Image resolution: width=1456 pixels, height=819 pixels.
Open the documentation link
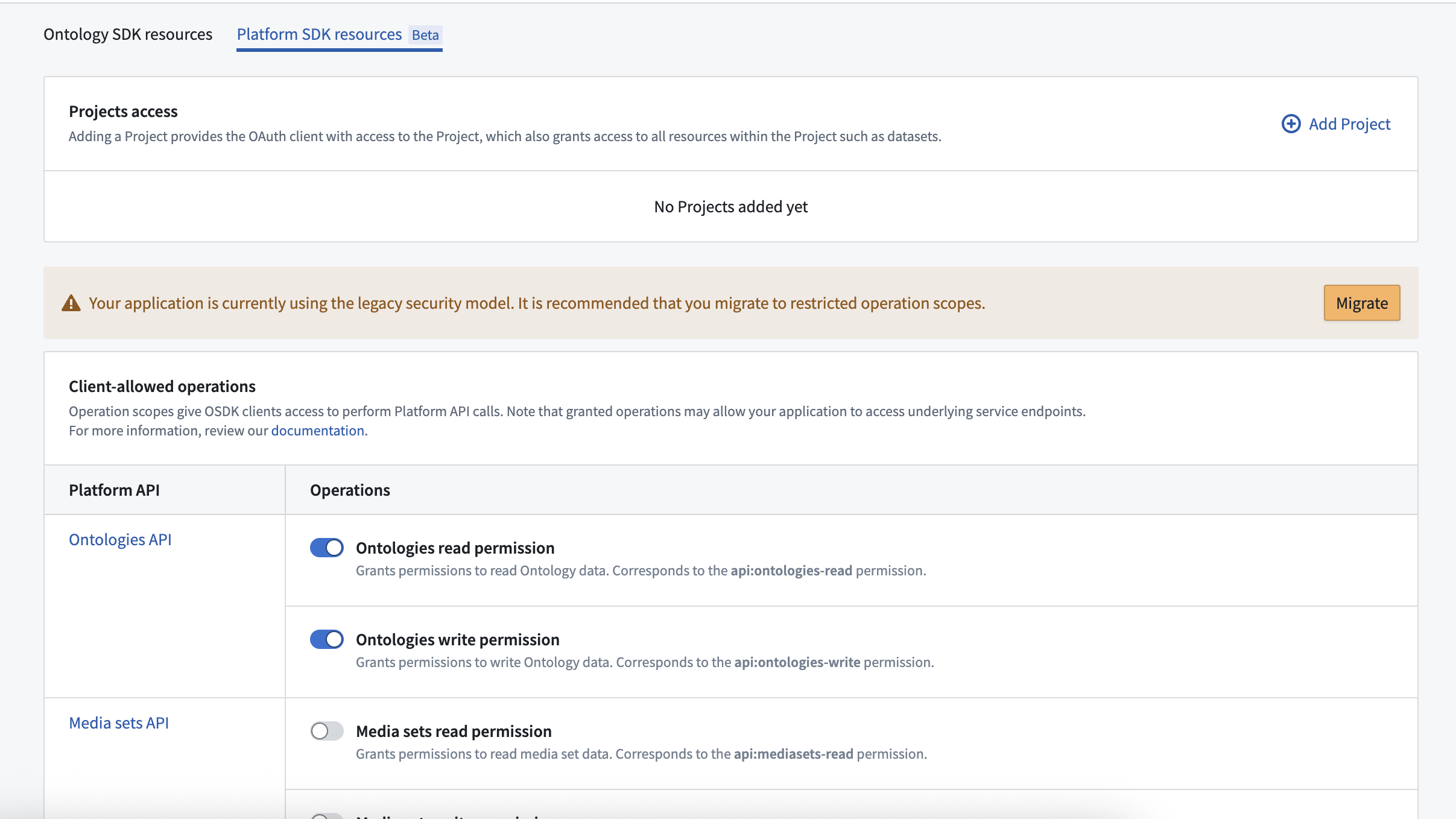[x=317, y=430]
